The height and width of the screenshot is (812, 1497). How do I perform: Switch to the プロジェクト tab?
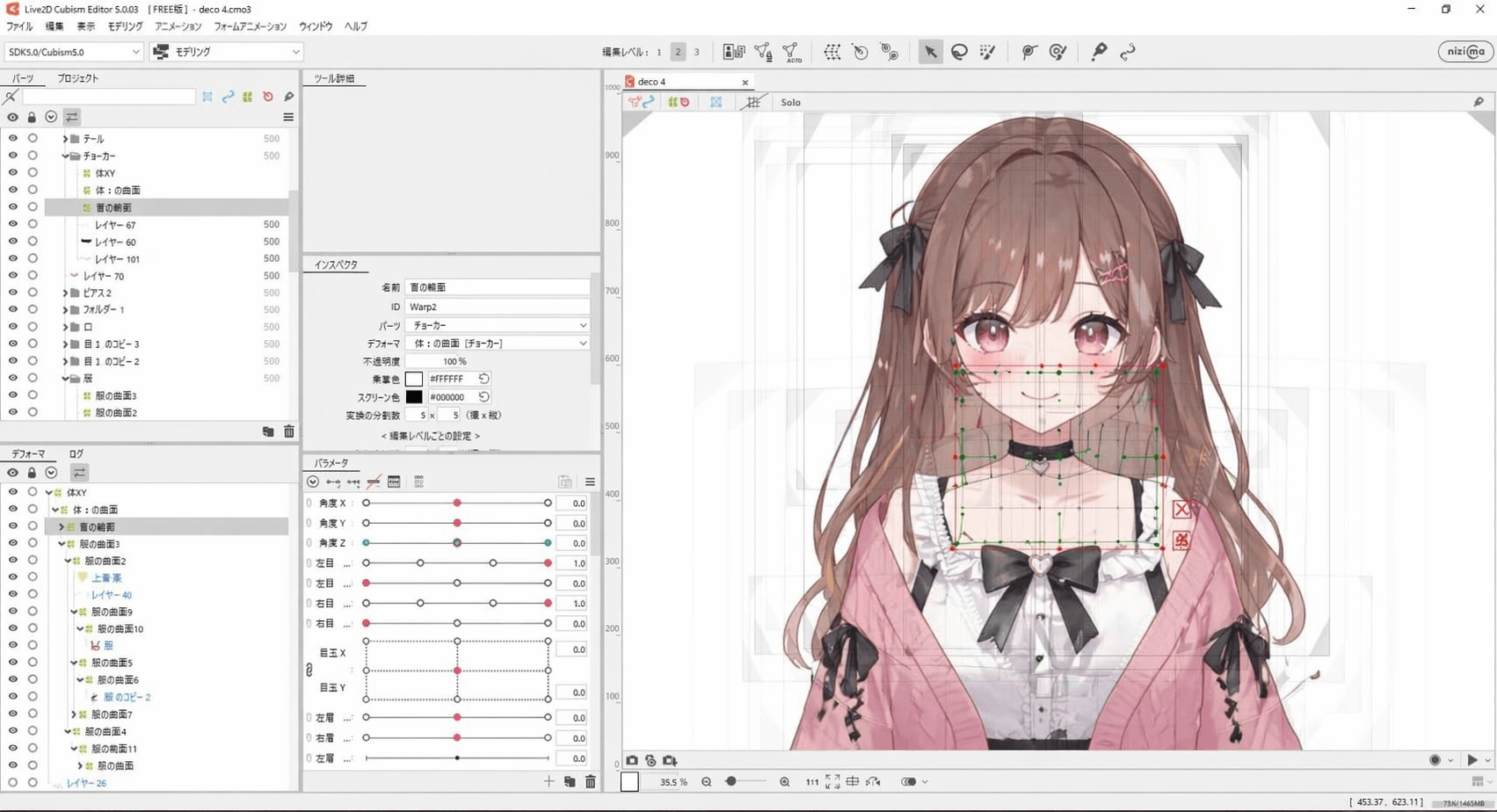point(78,78)
